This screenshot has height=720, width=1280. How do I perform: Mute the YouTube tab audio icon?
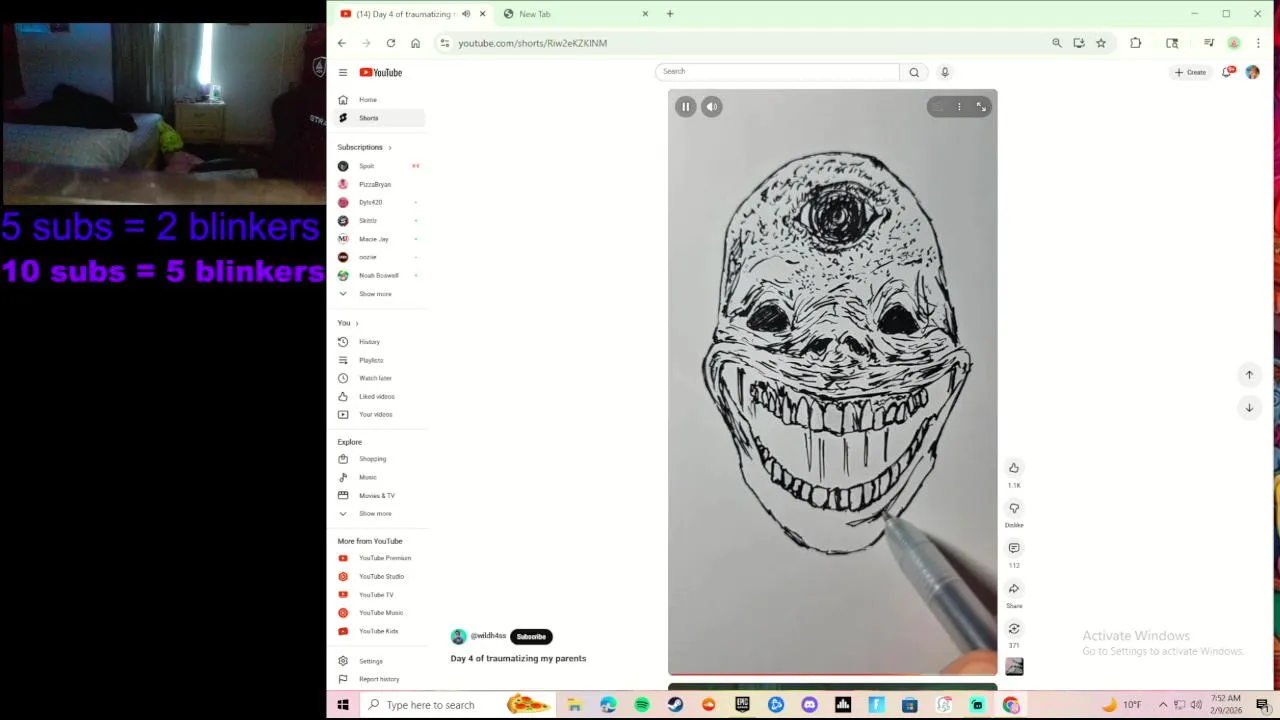pyautogui.click(x=466, y=14)
